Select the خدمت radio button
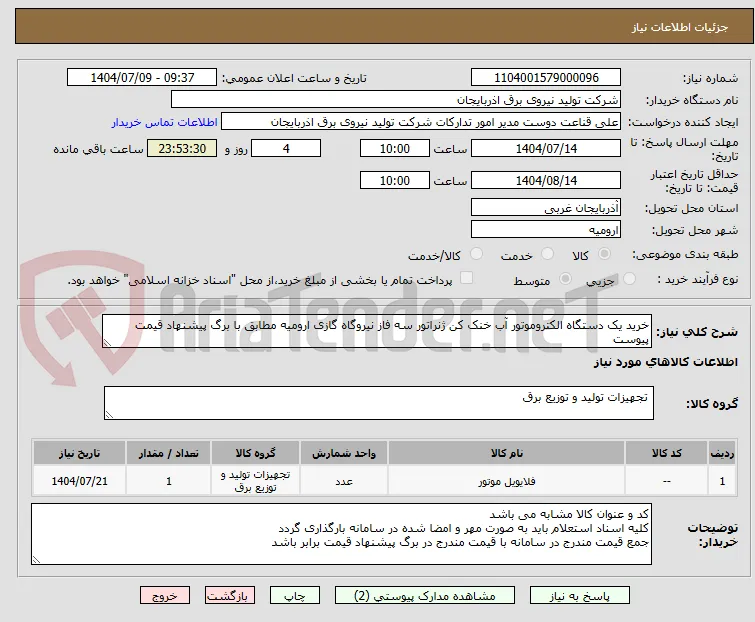Screen dimensions: 755x622 pyautogui.click(x=547, y=254)
